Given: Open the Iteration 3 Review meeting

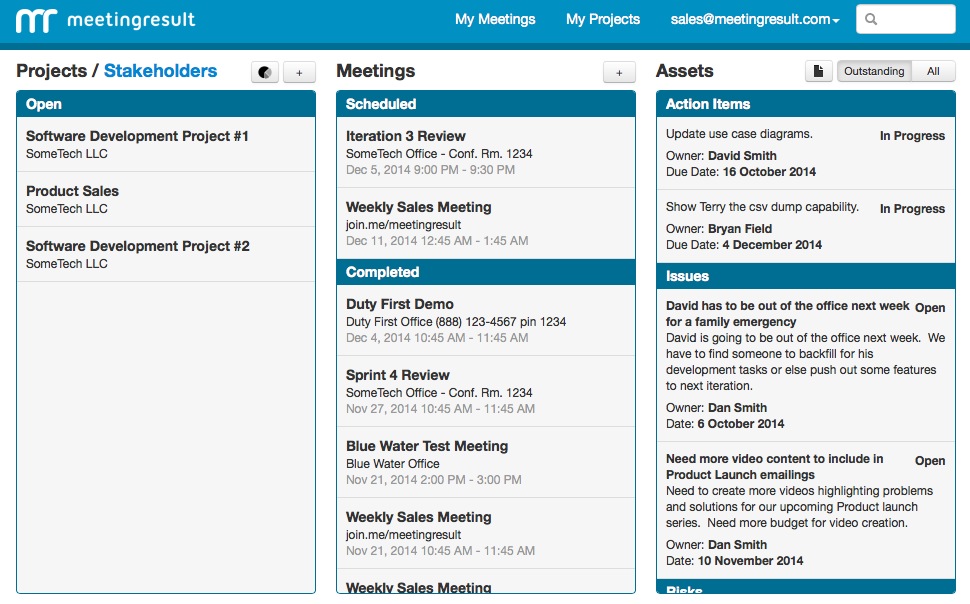Looking at the screenshot, I should tap(486, 152).
